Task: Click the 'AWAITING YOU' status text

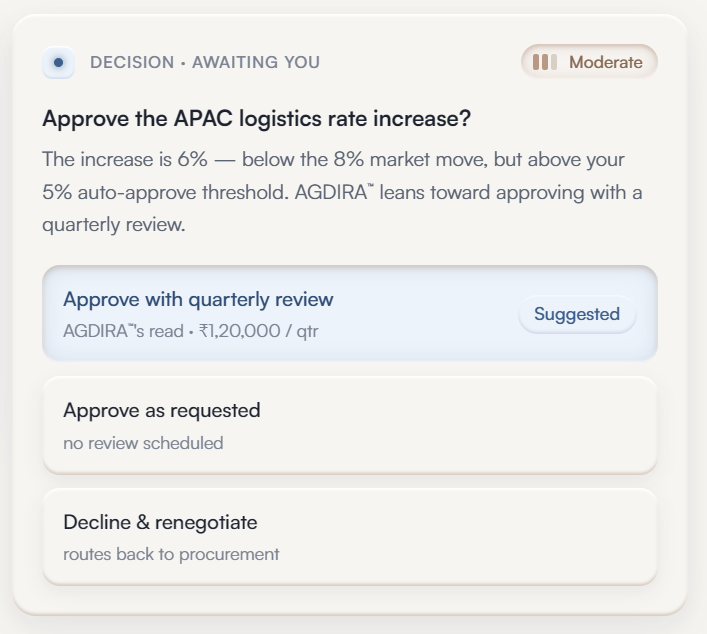Action: tap(256, 62)
